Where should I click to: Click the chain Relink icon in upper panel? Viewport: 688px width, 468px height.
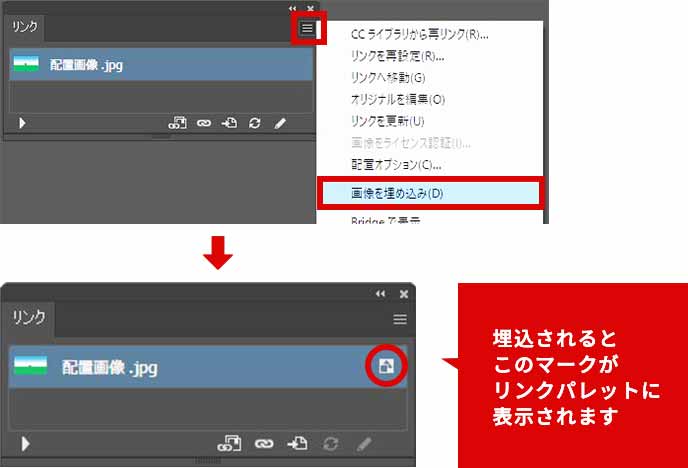[203, 123]
